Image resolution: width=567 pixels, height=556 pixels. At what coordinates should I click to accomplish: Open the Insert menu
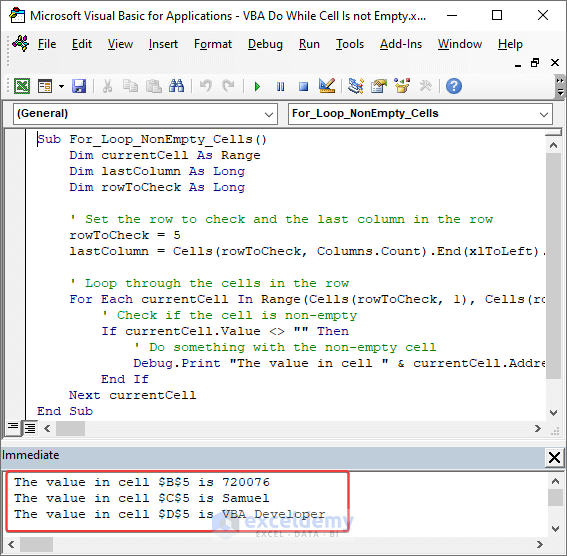pyautogui.click(x=163, y=44)
